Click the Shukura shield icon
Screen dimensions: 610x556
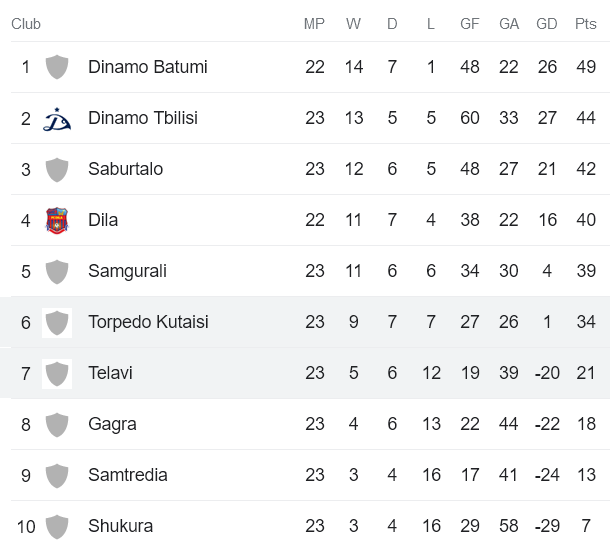[x=57, y=527]
